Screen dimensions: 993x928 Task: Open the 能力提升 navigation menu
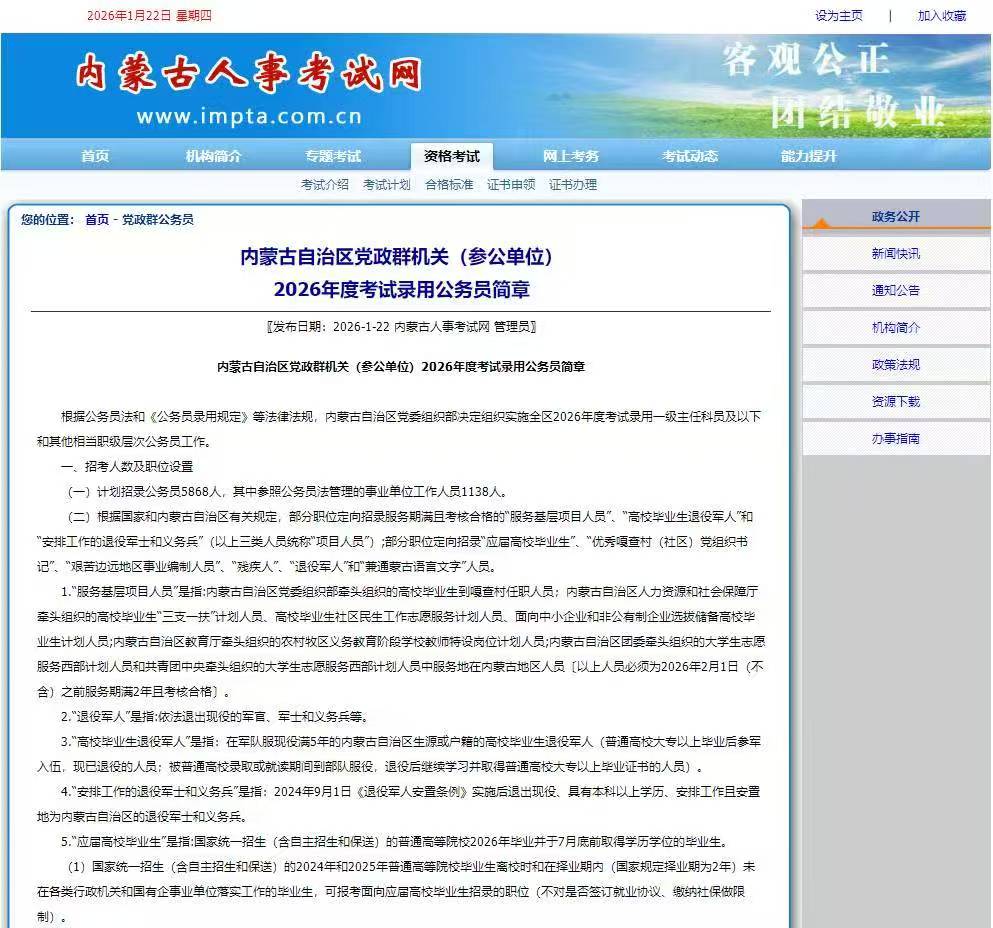coord(807,156)
